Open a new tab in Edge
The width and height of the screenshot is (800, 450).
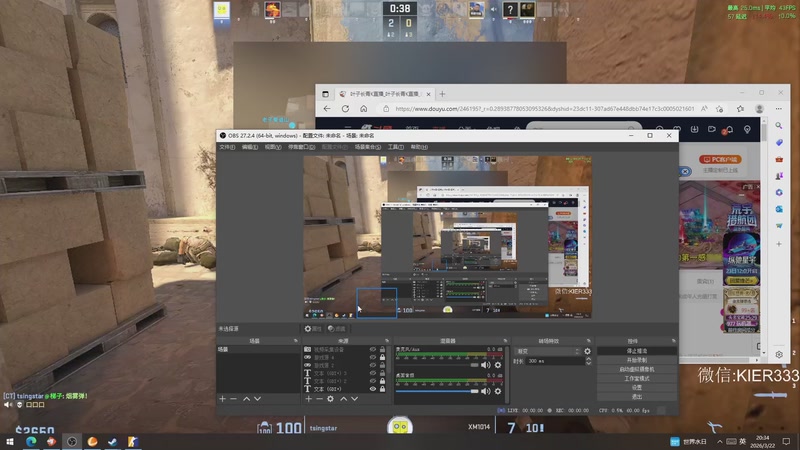click(442, 94)
